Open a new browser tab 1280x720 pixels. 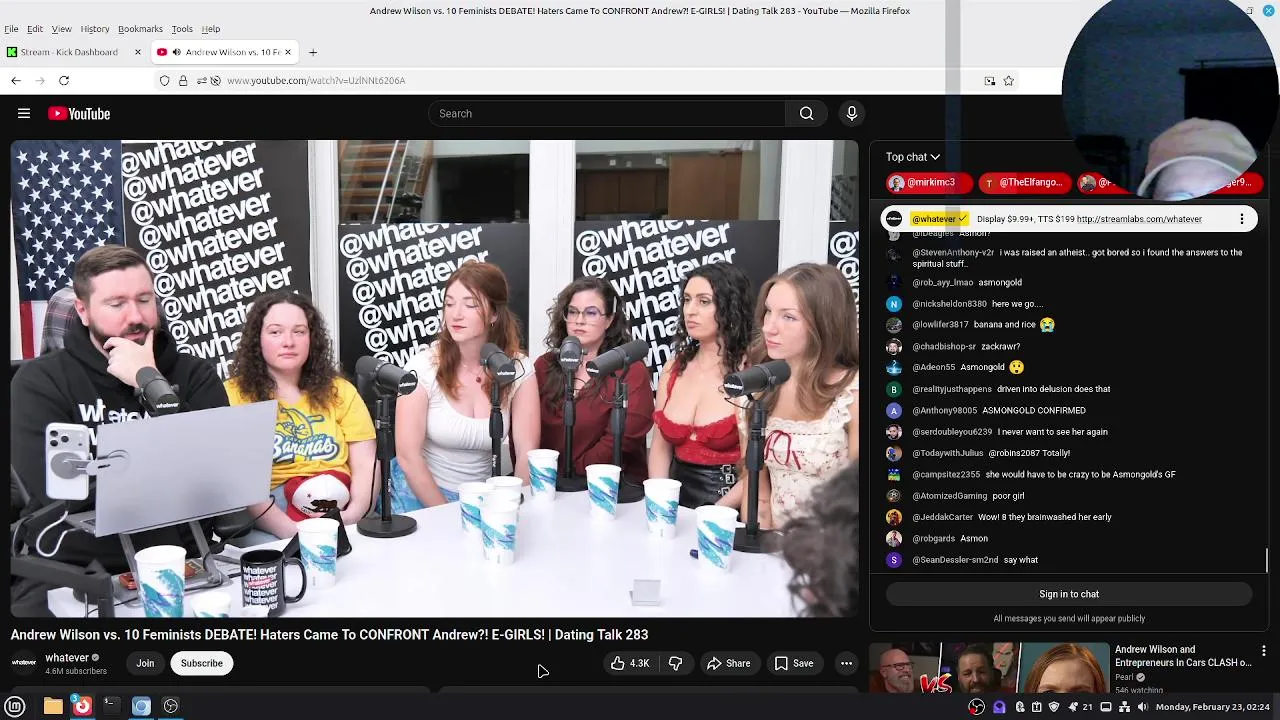point(313,52)
